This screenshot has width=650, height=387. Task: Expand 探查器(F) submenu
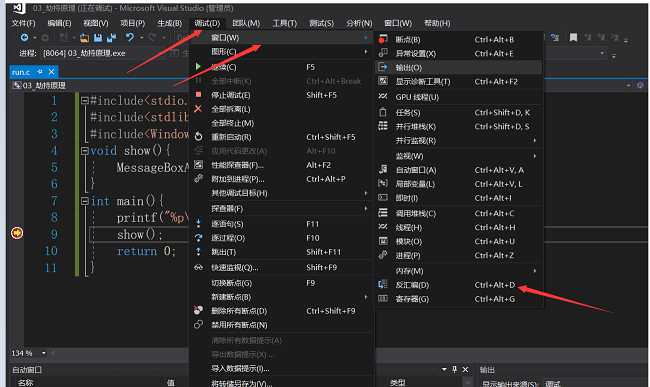coord(281,209)
